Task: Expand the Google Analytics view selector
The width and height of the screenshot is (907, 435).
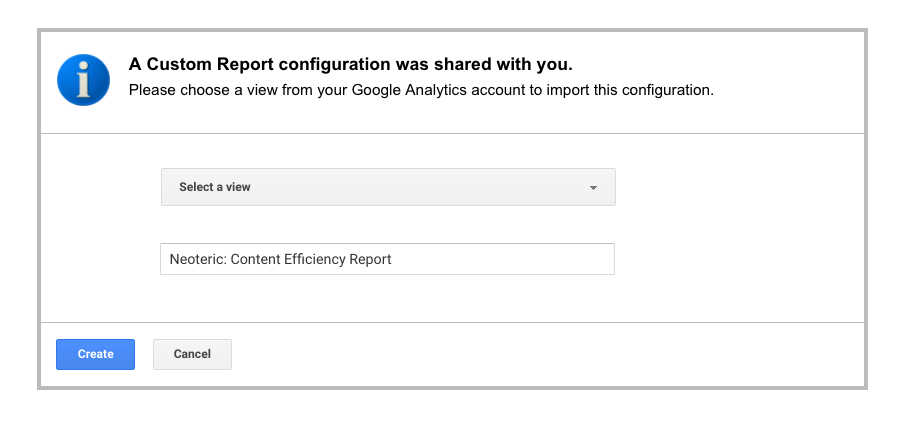Action: [x=388, y=187]
